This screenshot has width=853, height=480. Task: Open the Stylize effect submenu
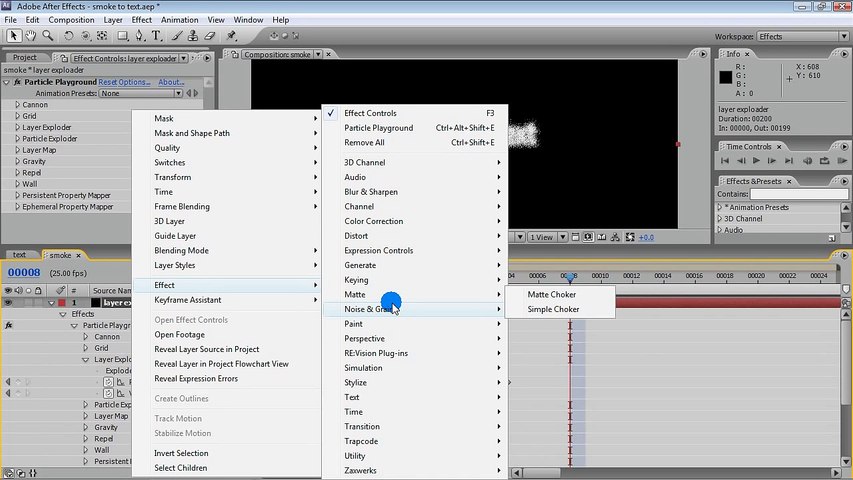click(x=415, y=383)
